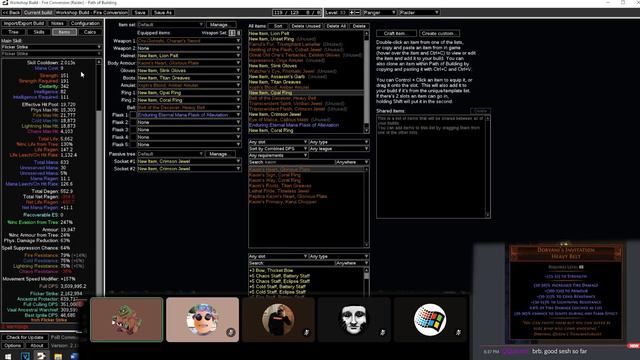
Task: Click muted mic icon on hooded person tile
Action: tap(307, 333)
